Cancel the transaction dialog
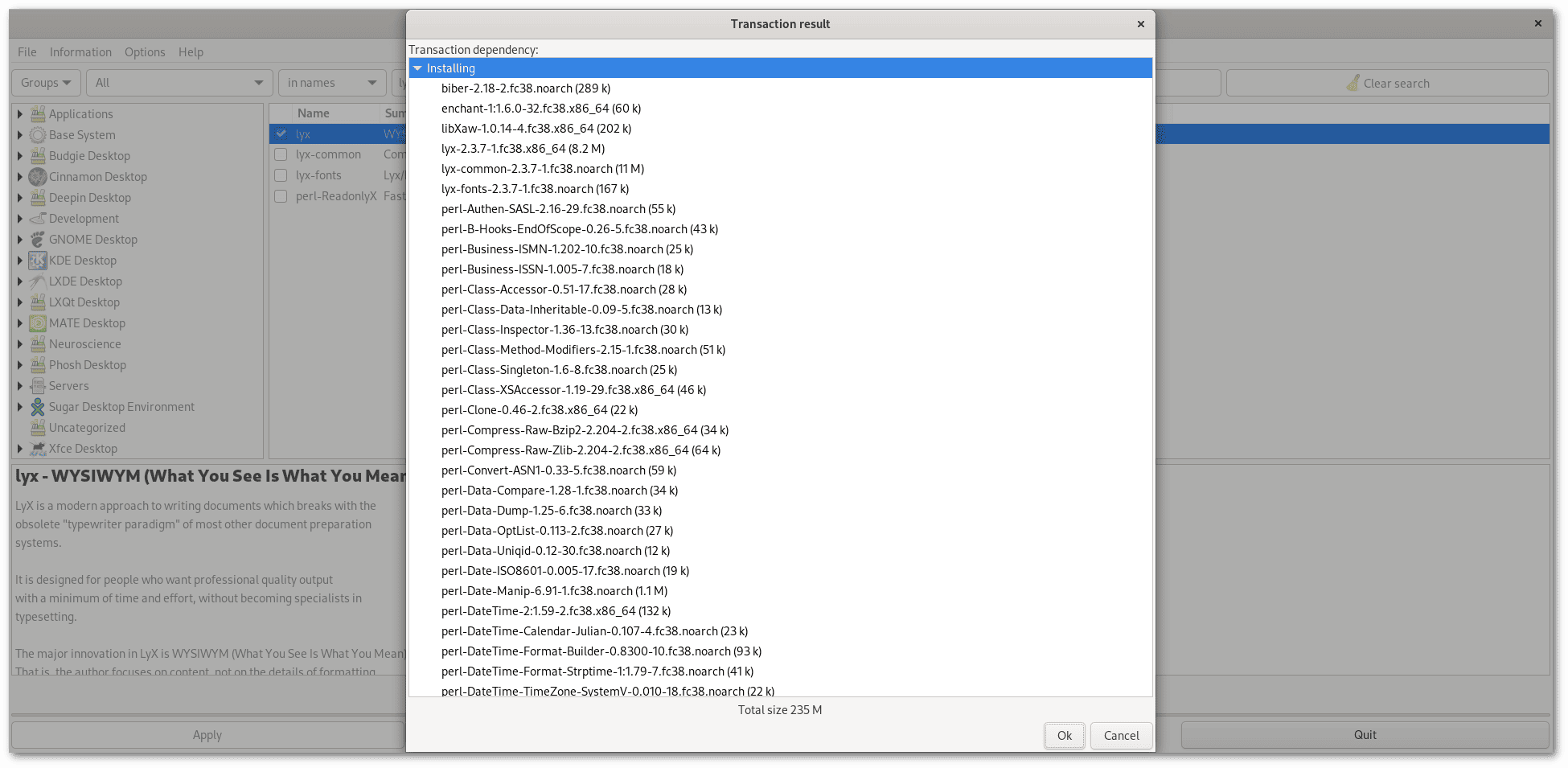The image size is (1568, 768). tap(1121, 736)
